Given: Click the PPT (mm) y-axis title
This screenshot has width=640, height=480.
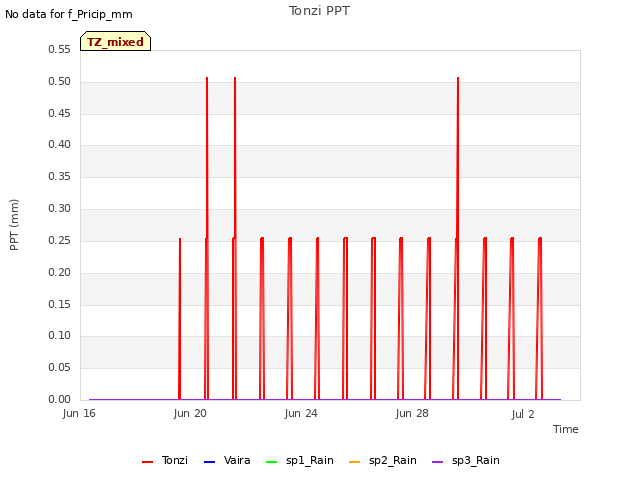Looking at the screenshot, I should (x=14, y=224).
